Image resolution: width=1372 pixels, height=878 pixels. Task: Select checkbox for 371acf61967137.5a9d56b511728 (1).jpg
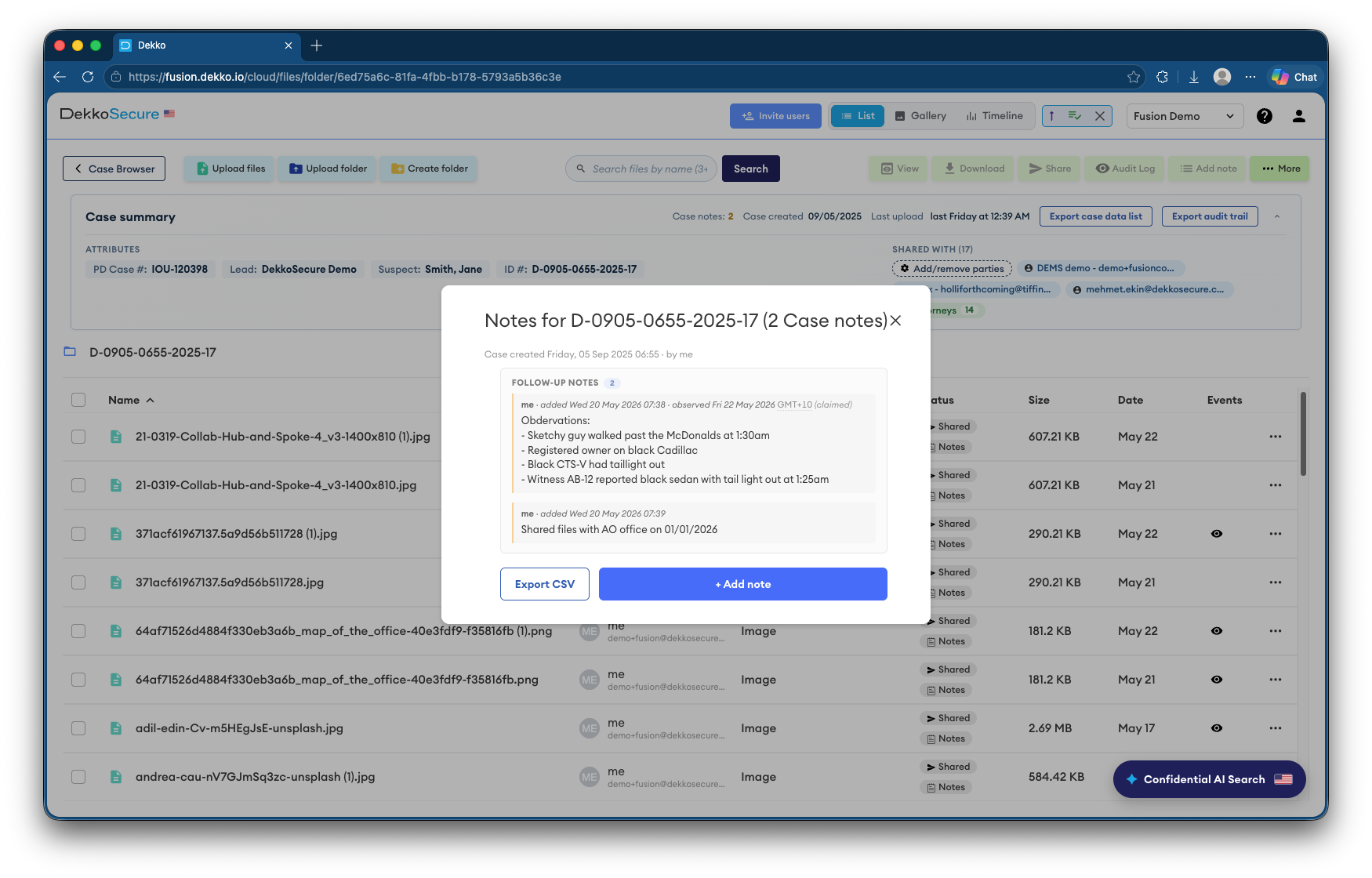78,534
